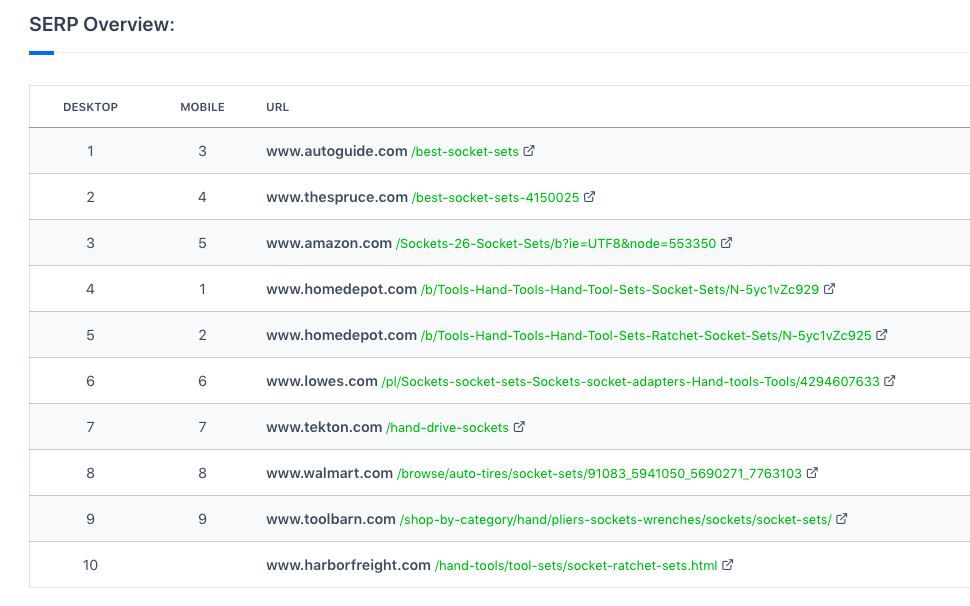Open external link icon for toolbarn.com result
This screenshot has width=970, height=606.
click(x=841, y=519)
